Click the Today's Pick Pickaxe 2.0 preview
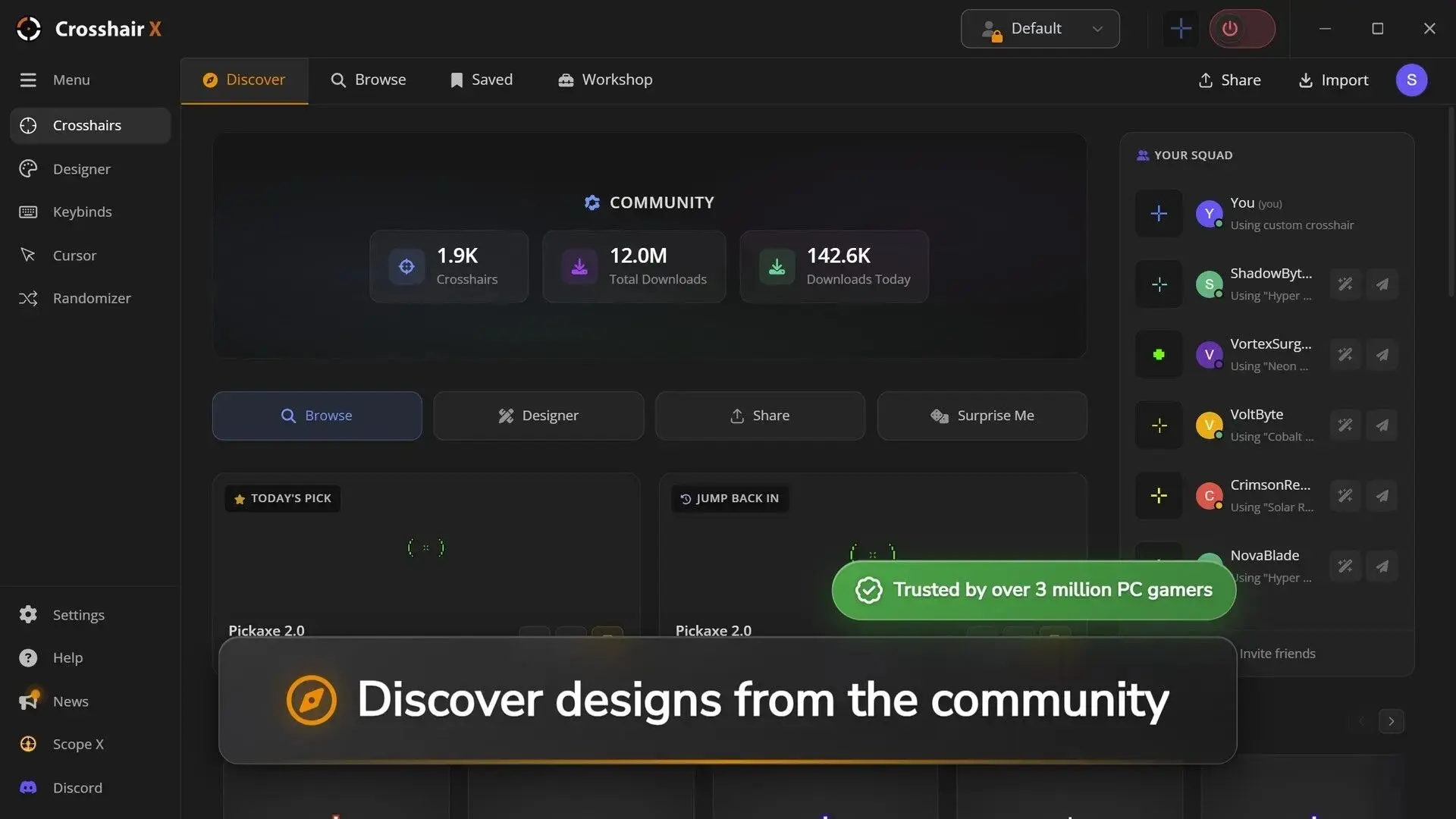This screenshot has height=819, width=1456. coord(426,548)
